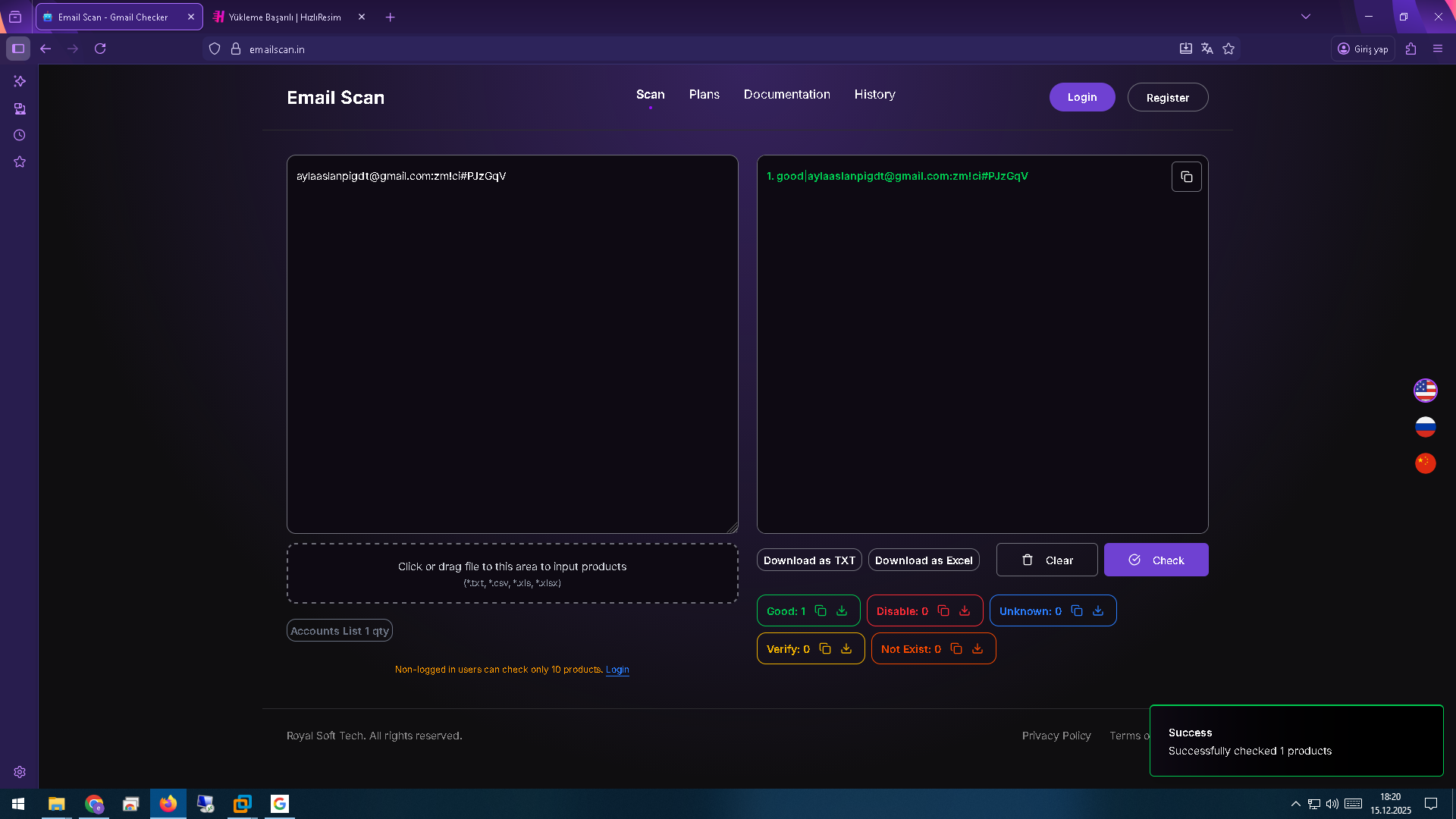Screen dimensions: 1456x819
Task: Close the Email Scan - Gmail Checker tab
Action: pos(190,17)
